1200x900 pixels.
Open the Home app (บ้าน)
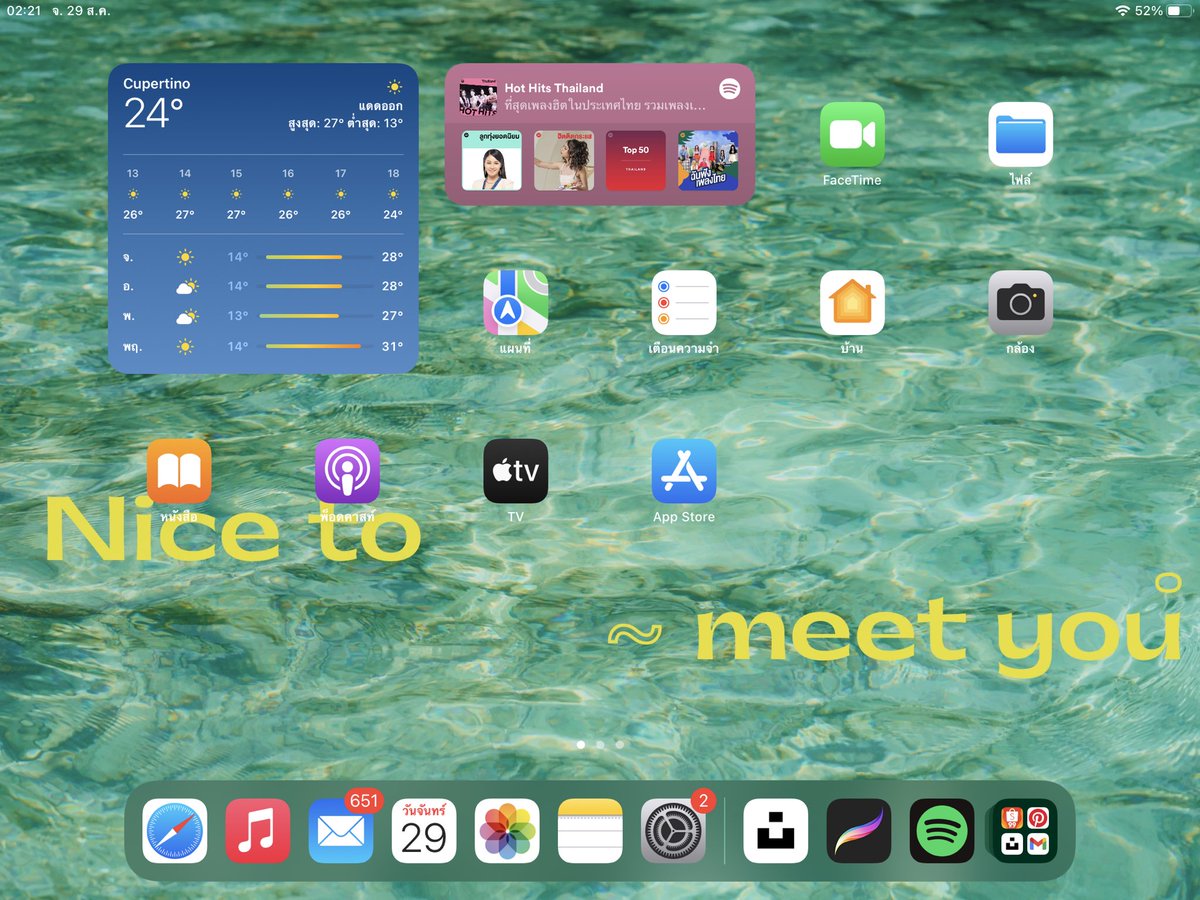(x=852, y=302)
